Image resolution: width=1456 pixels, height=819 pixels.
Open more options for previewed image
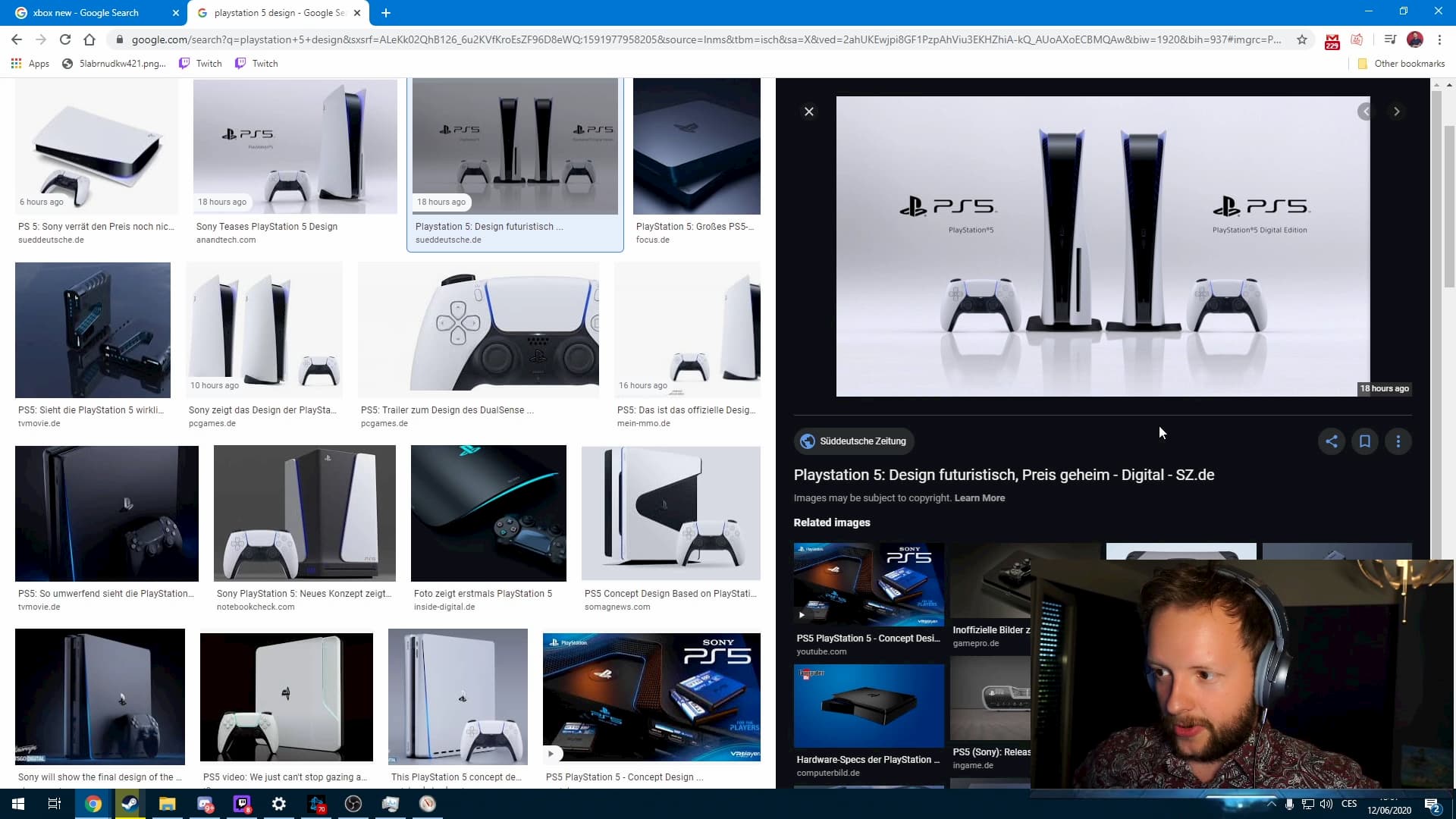pyautogui.click(x=1398, y=441)
